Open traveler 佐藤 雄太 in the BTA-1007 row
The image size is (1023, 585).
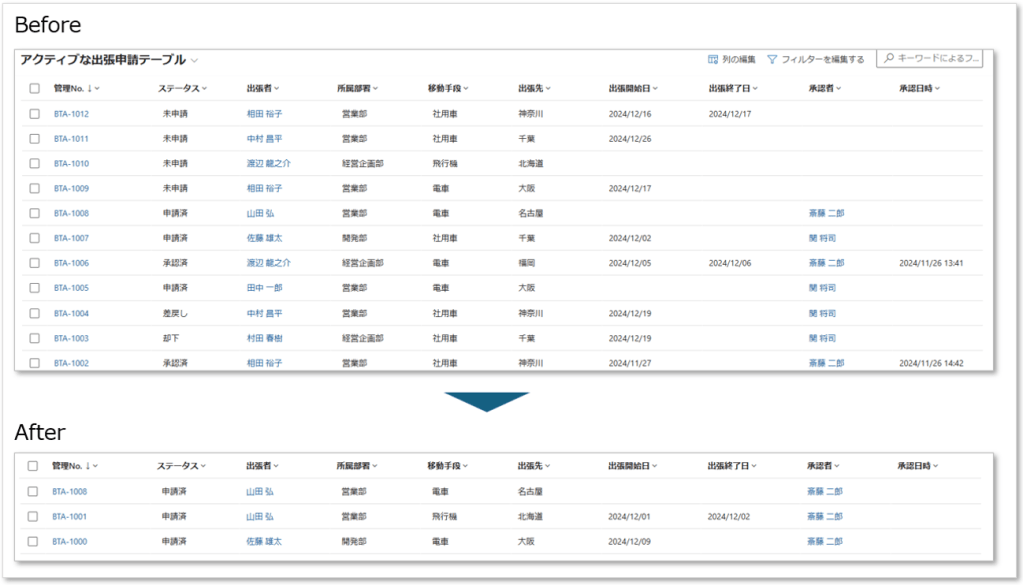pos(264,238)
